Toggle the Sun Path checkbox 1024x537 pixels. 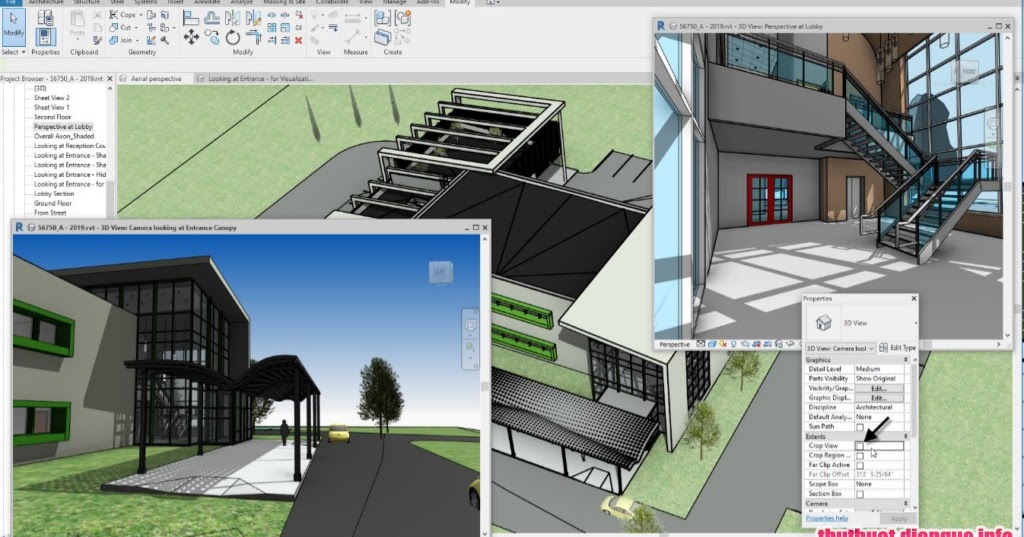(859, 427)
